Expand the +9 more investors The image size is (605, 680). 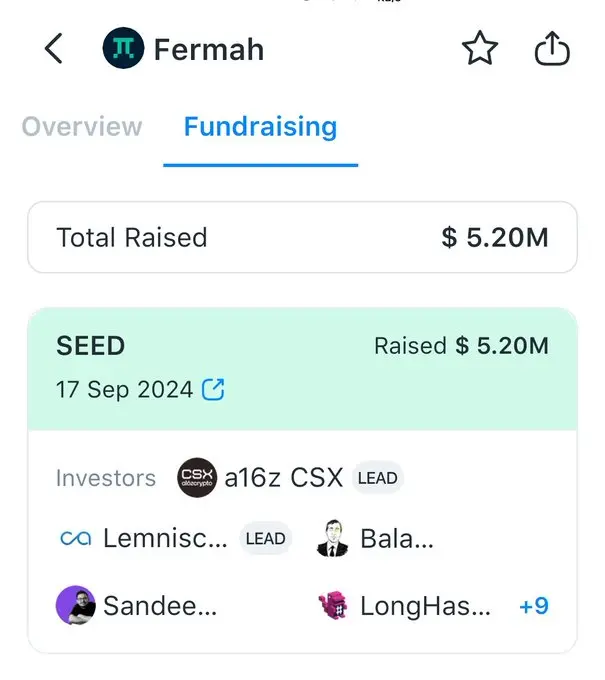click(534, 606)
